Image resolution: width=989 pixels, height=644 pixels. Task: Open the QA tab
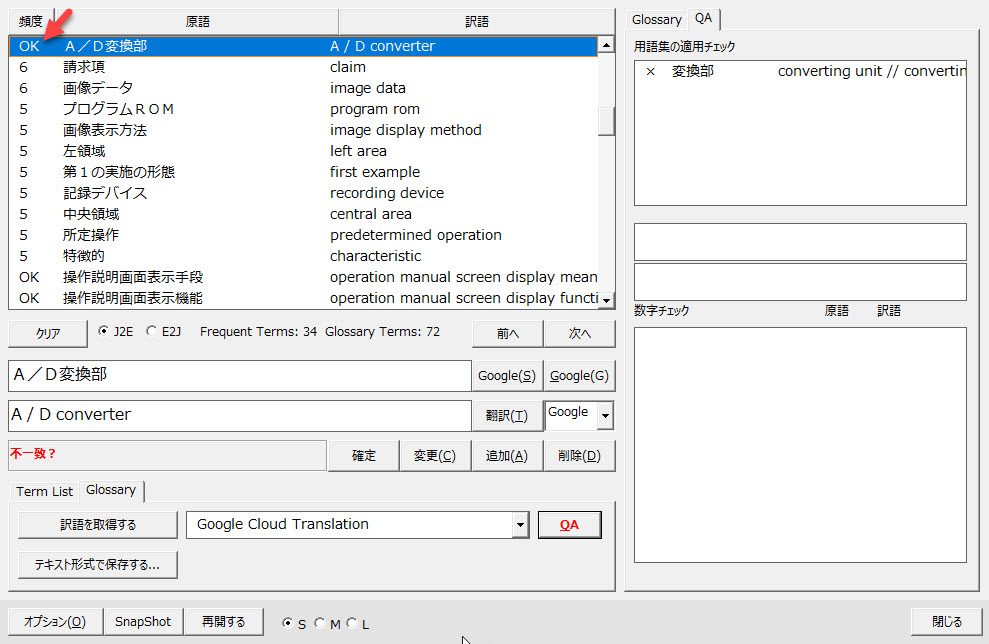coord(704,19)
